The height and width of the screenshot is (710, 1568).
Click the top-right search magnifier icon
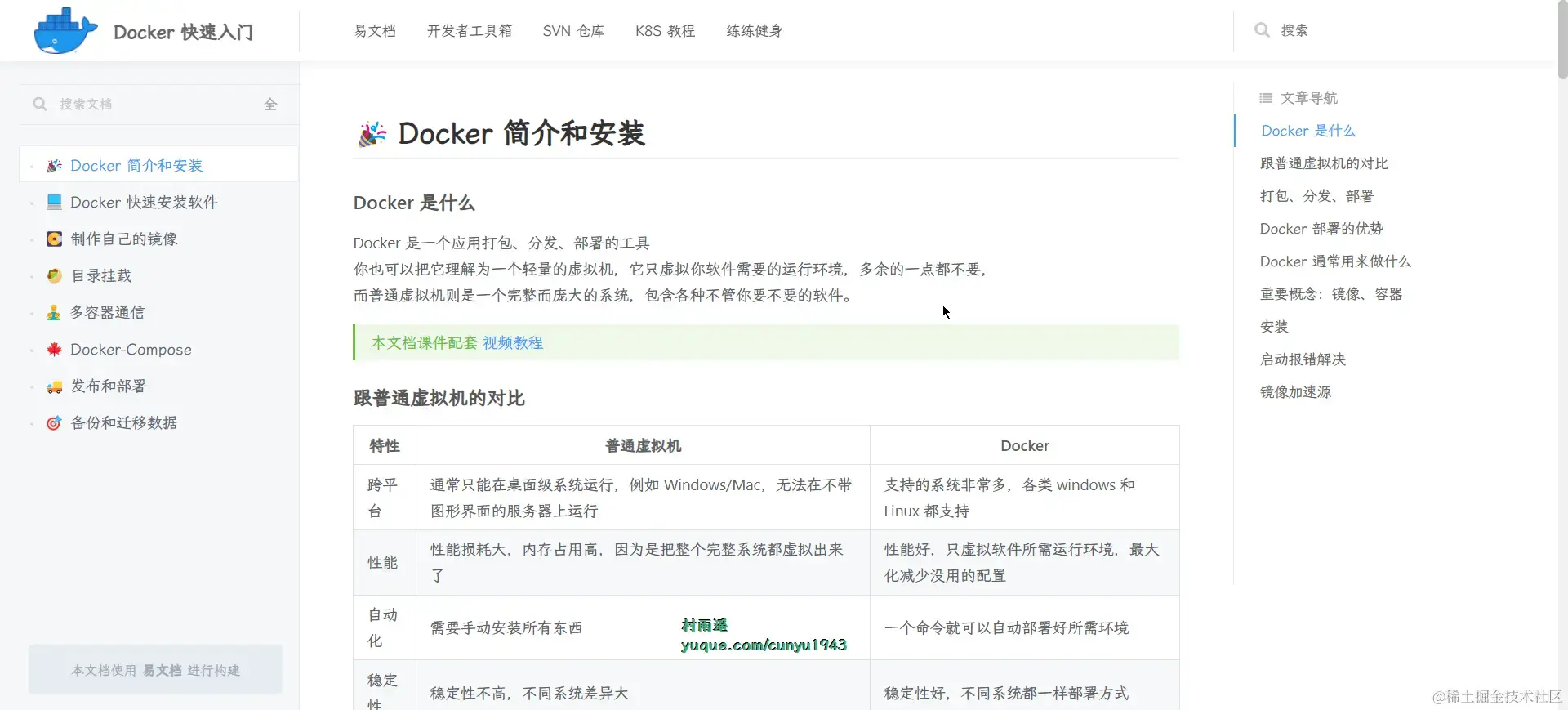(x=1262, y=30)
